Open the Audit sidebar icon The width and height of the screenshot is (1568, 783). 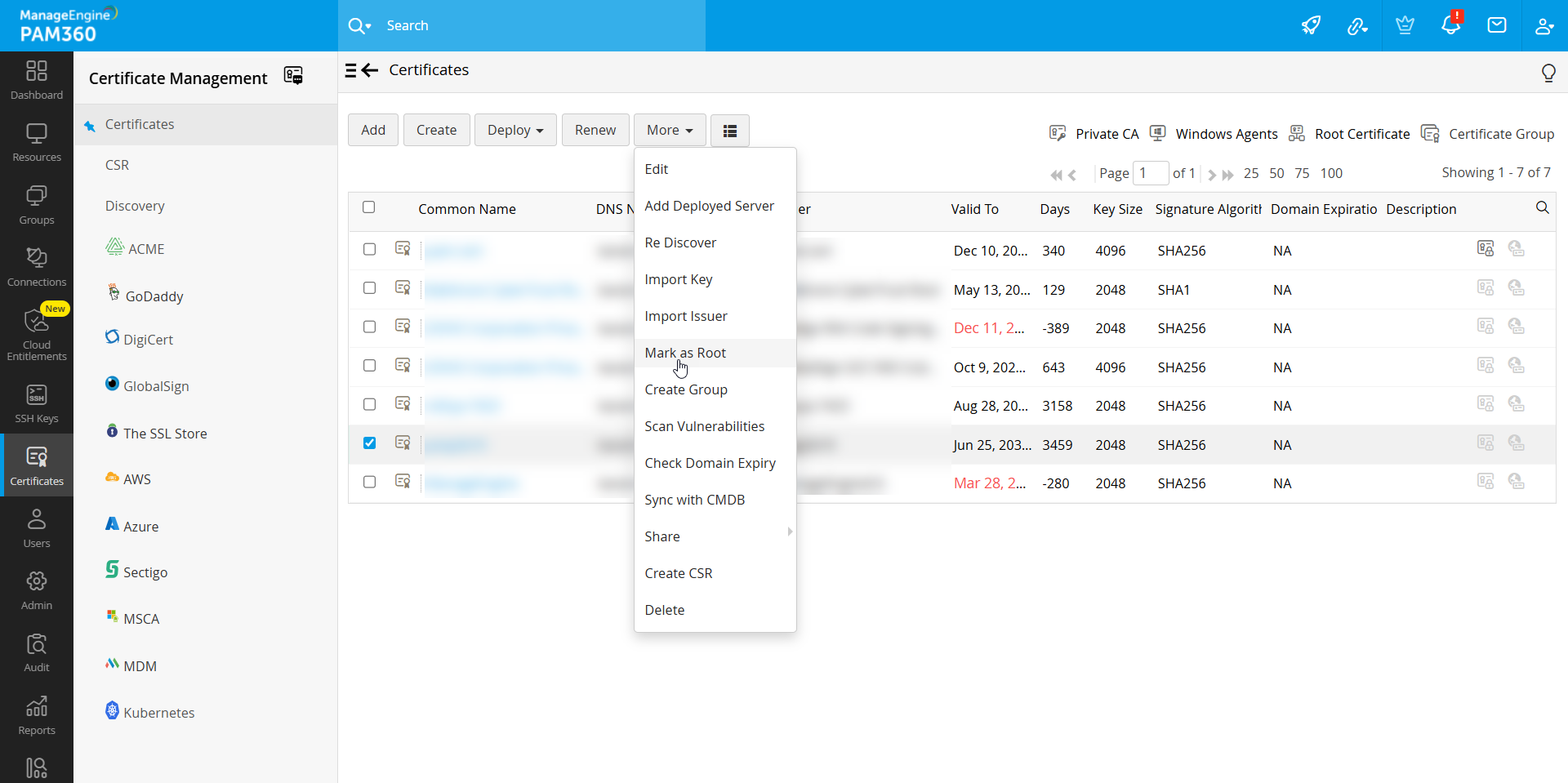pos(37,653)
